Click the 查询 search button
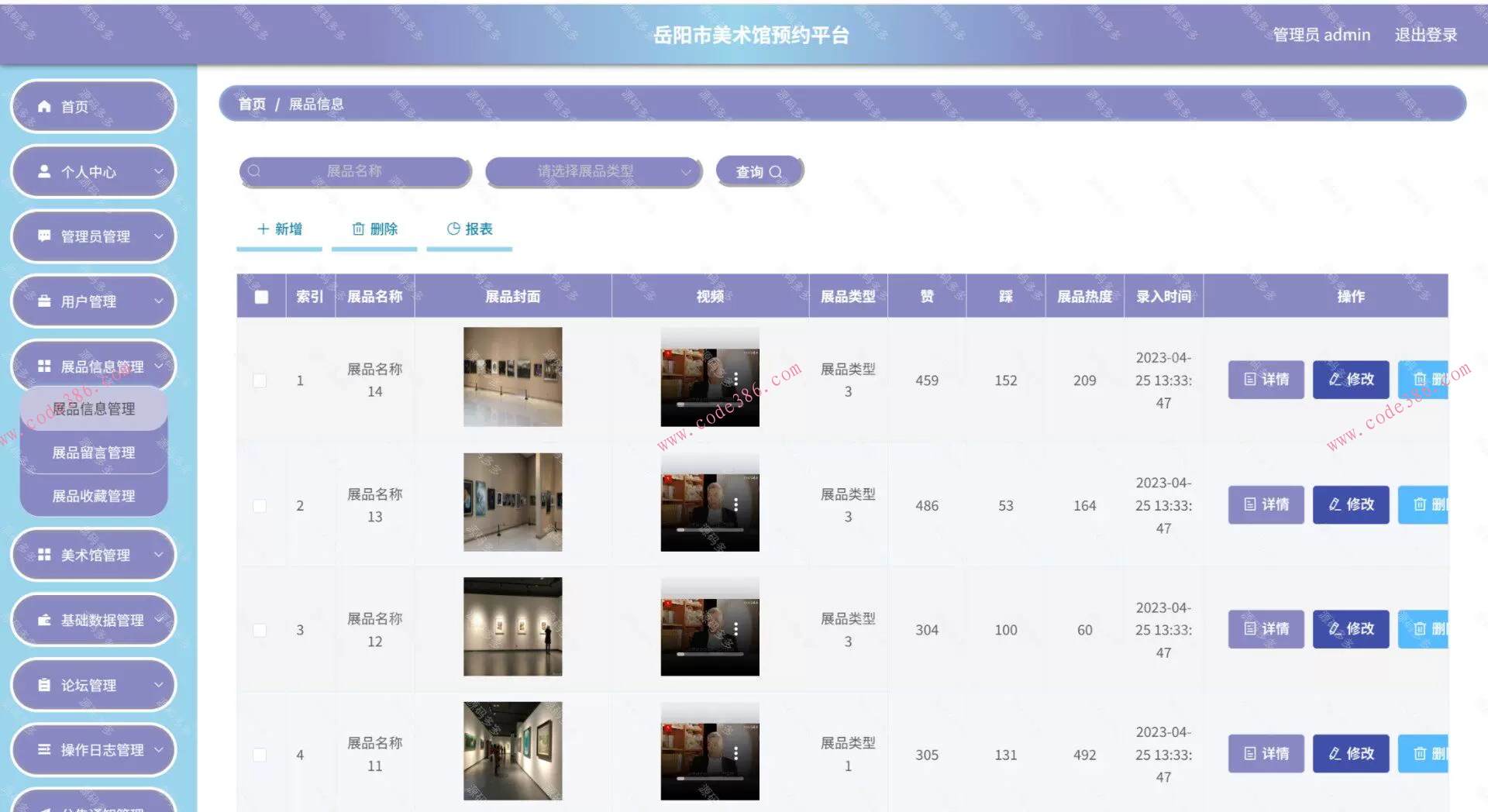The height and width of the screenshot is (812, 1488). [x=758, y=171]
